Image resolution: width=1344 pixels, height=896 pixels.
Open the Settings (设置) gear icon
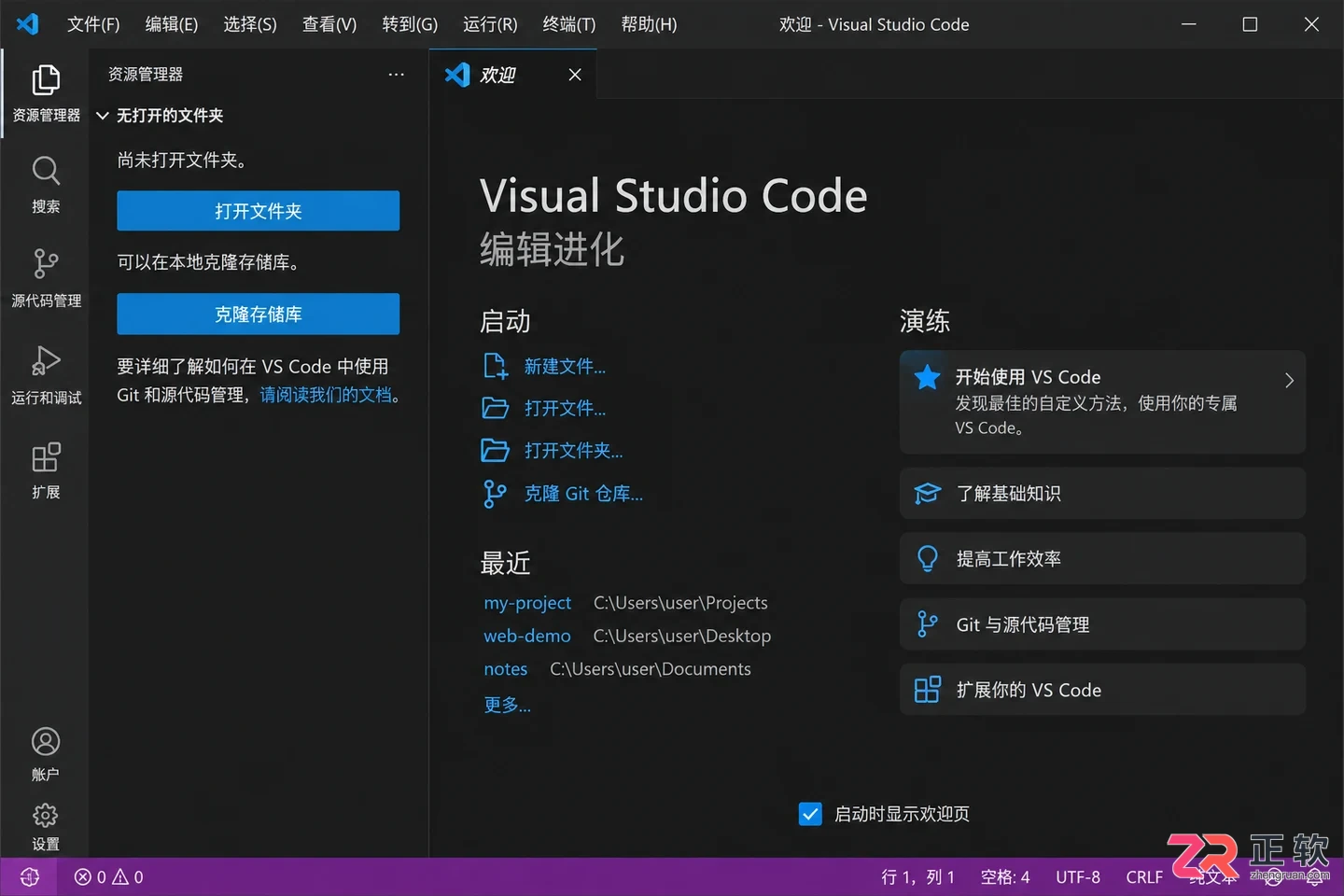point(46,816)
